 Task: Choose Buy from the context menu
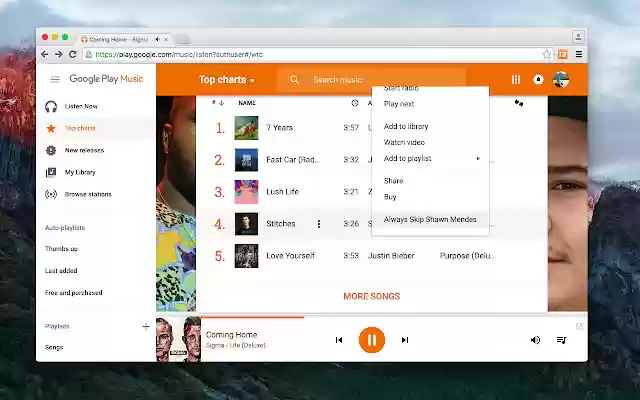click(x=390, y=197)
